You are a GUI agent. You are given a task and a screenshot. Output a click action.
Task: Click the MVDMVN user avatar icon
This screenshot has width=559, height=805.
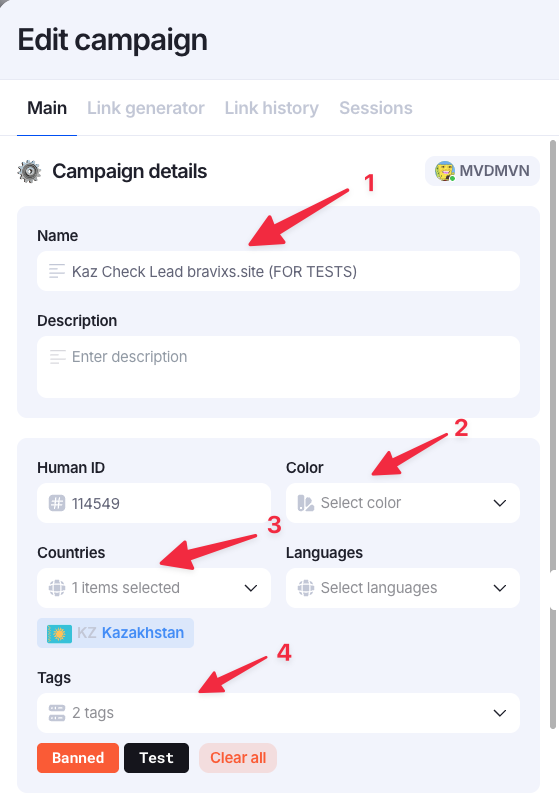(x=445, y=171)
